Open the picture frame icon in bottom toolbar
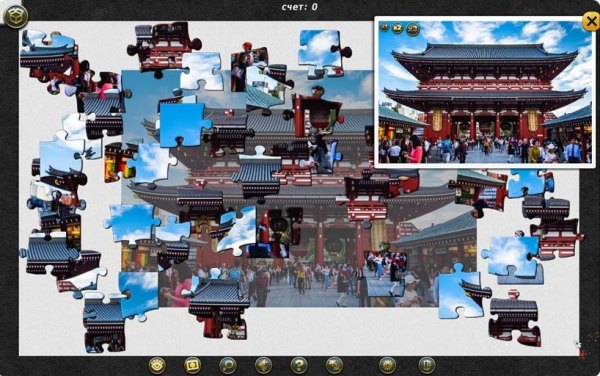600x376 pixels. pyautogui.click(x=192, y=365)
